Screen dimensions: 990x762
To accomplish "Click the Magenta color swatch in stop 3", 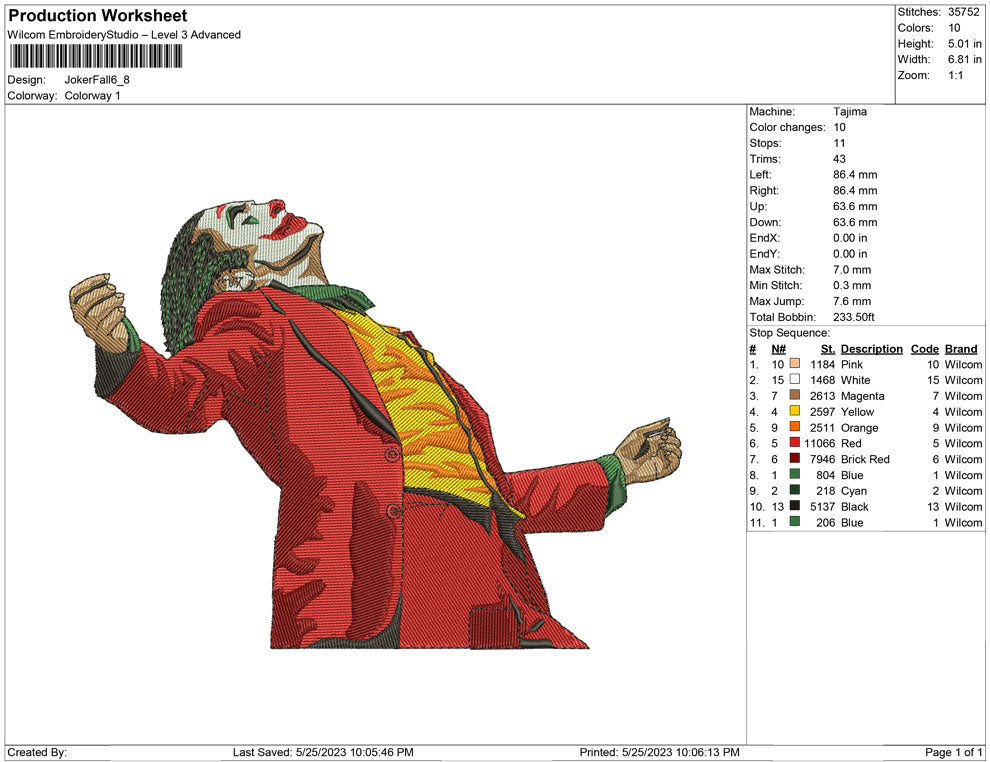I will (x=795, y=395).
